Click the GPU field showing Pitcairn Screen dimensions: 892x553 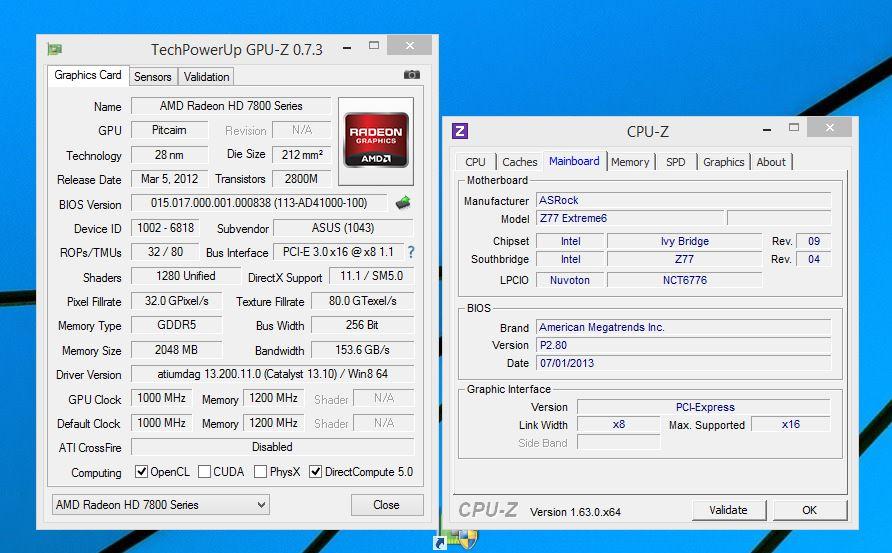170,130
